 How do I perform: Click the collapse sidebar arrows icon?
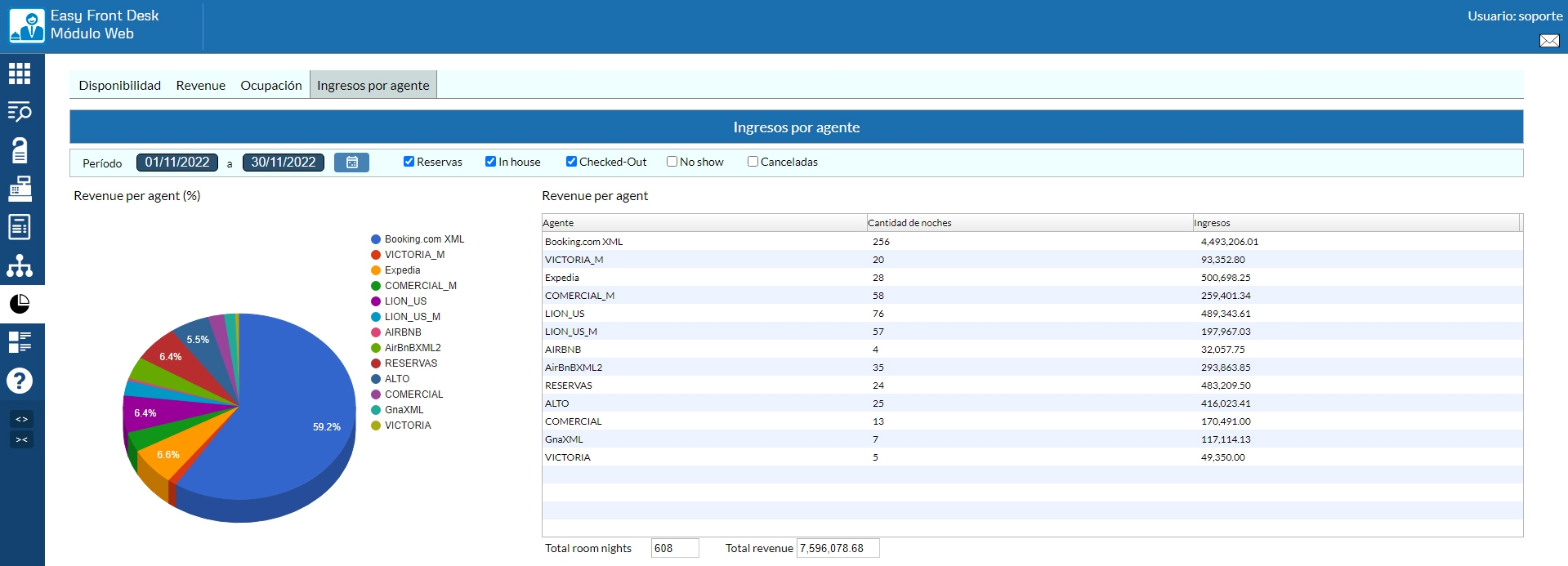click(x=22, y=439)
